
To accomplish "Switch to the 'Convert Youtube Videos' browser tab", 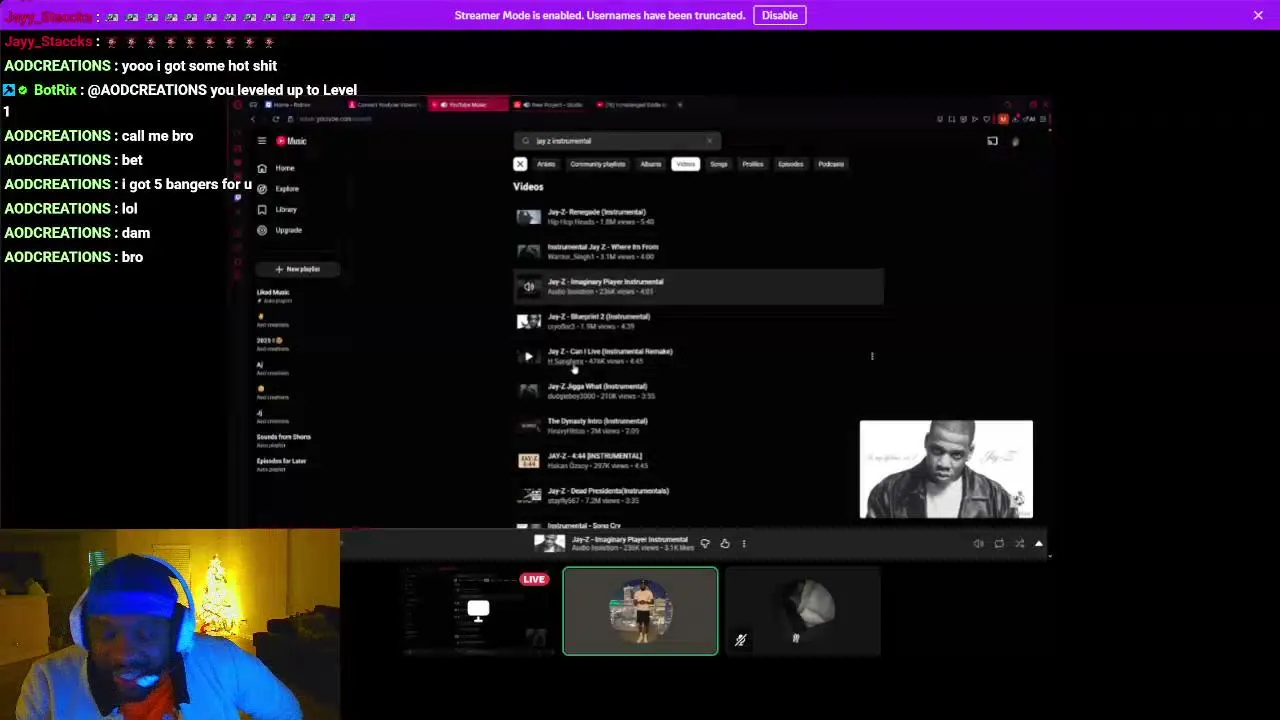I will tap(384, 105).
